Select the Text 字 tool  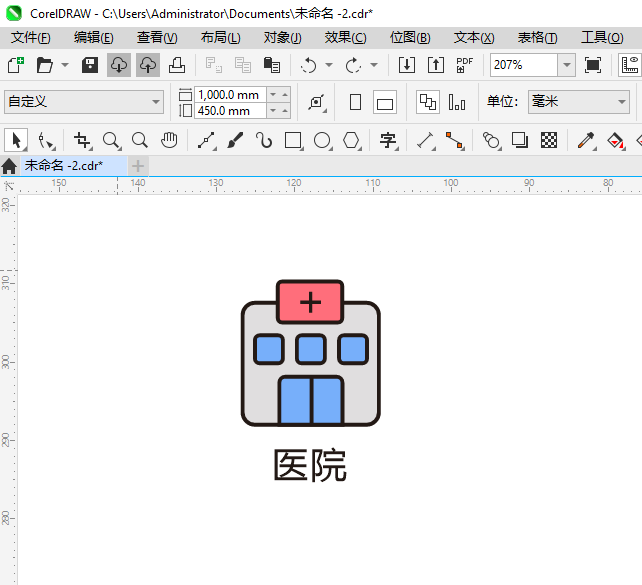tap(388, 140)
